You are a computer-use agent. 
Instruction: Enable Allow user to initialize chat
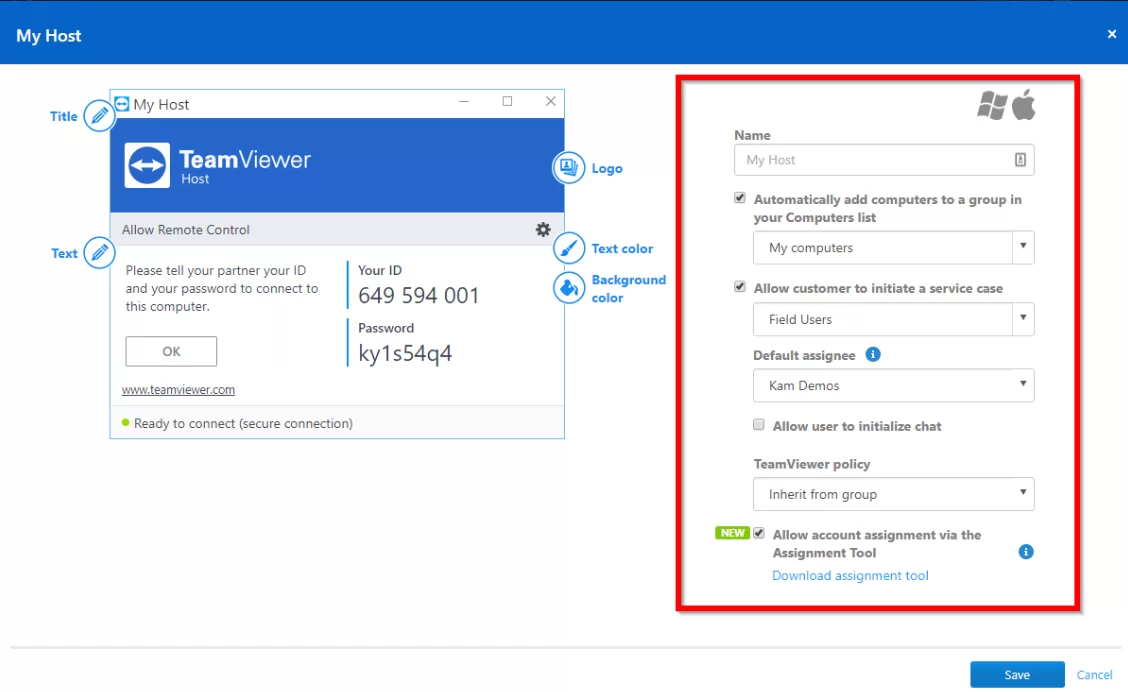[758, 424]
